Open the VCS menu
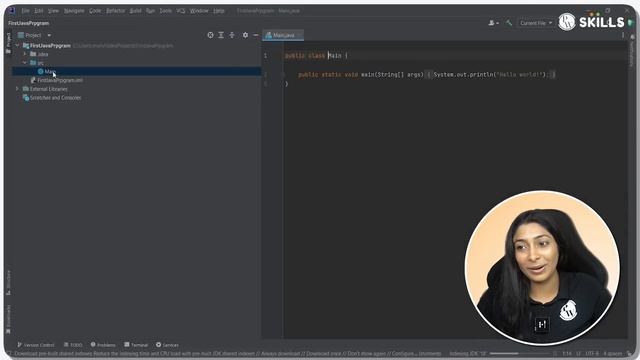640x360 pixels. point(181,11)
